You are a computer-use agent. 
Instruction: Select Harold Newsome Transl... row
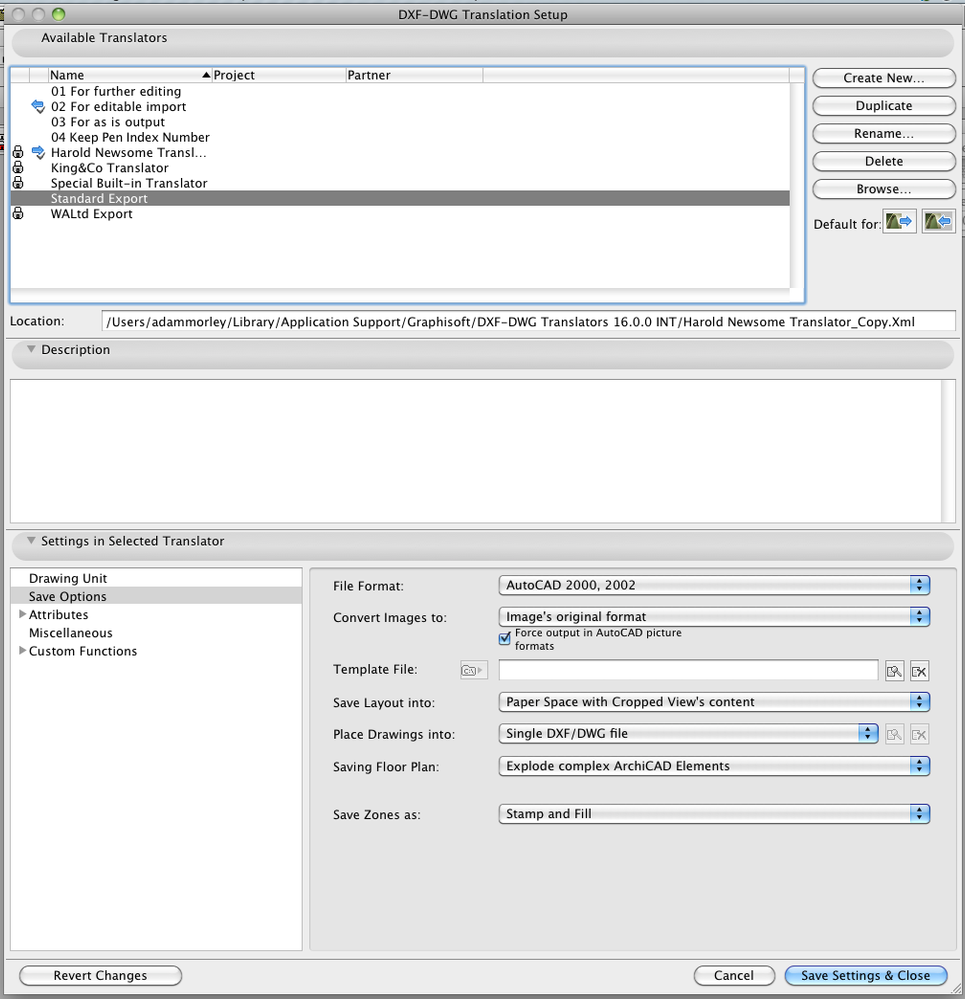[x=400, y=152]
